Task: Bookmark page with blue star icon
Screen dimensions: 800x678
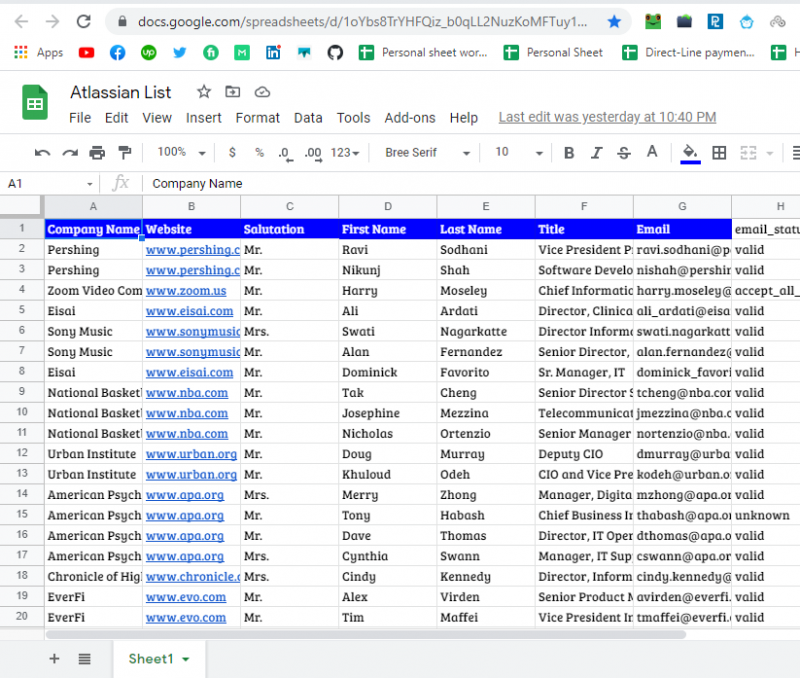Action: [x=614, y=21]
